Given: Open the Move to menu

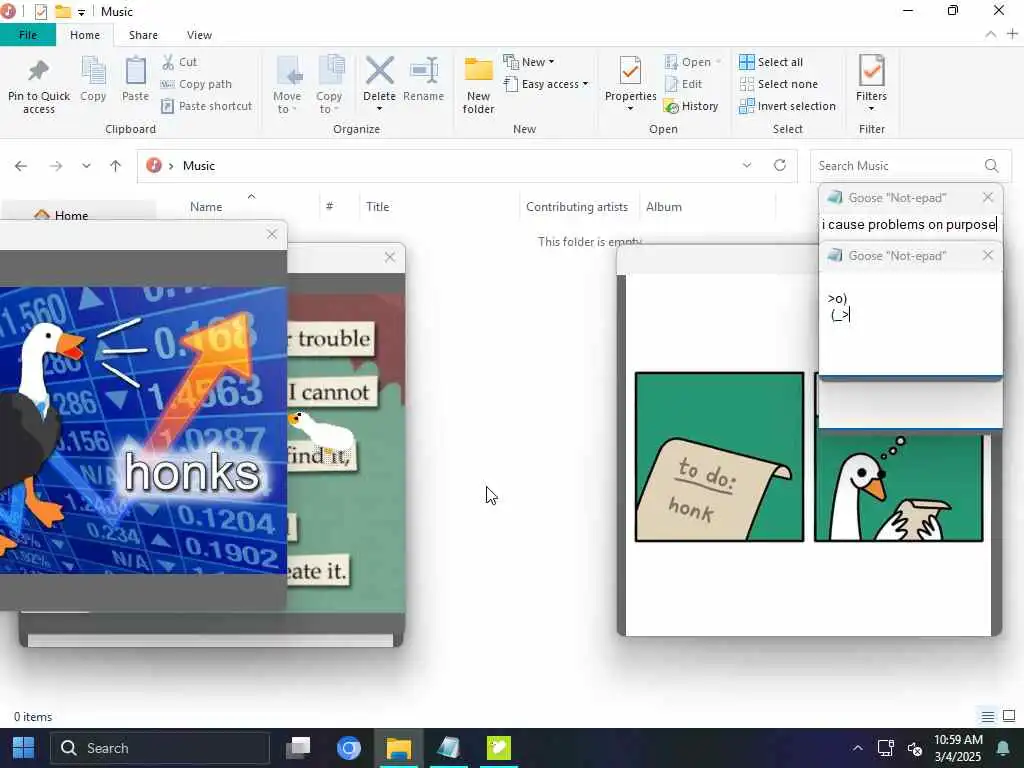Looking at the screenshot, I should pyautogui.click(x=287, y=84).
